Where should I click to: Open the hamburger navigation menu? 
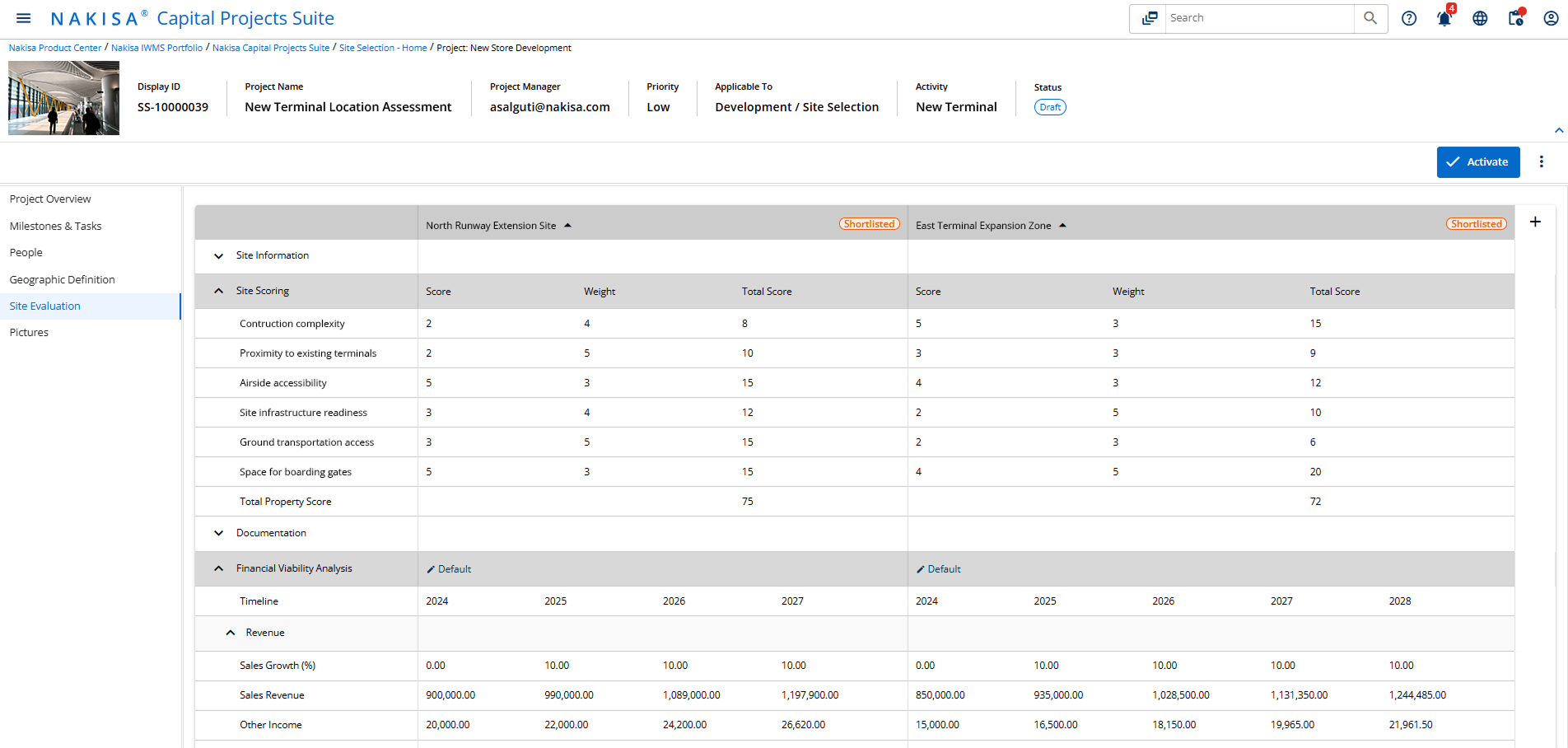pos(23,17)
